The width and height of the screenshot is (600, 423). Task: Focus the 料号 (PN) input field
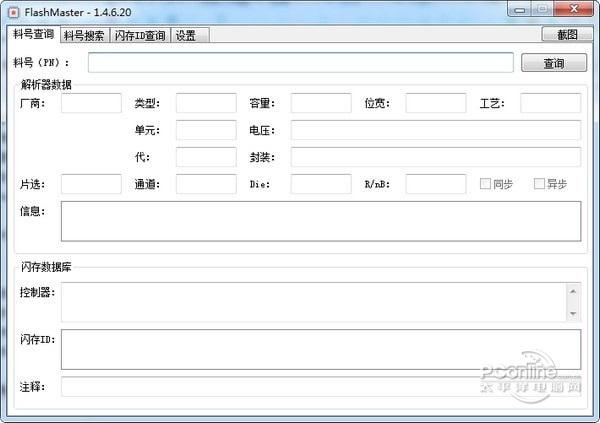click(300, 62)
